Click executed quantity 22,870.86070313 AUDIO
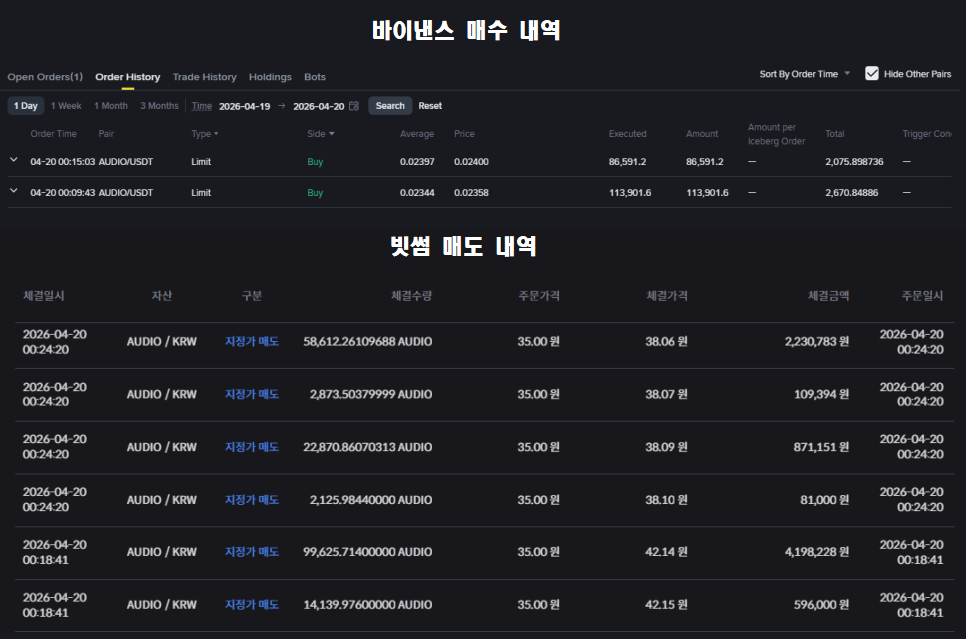966x639 pixels. (x=367, y=447)
